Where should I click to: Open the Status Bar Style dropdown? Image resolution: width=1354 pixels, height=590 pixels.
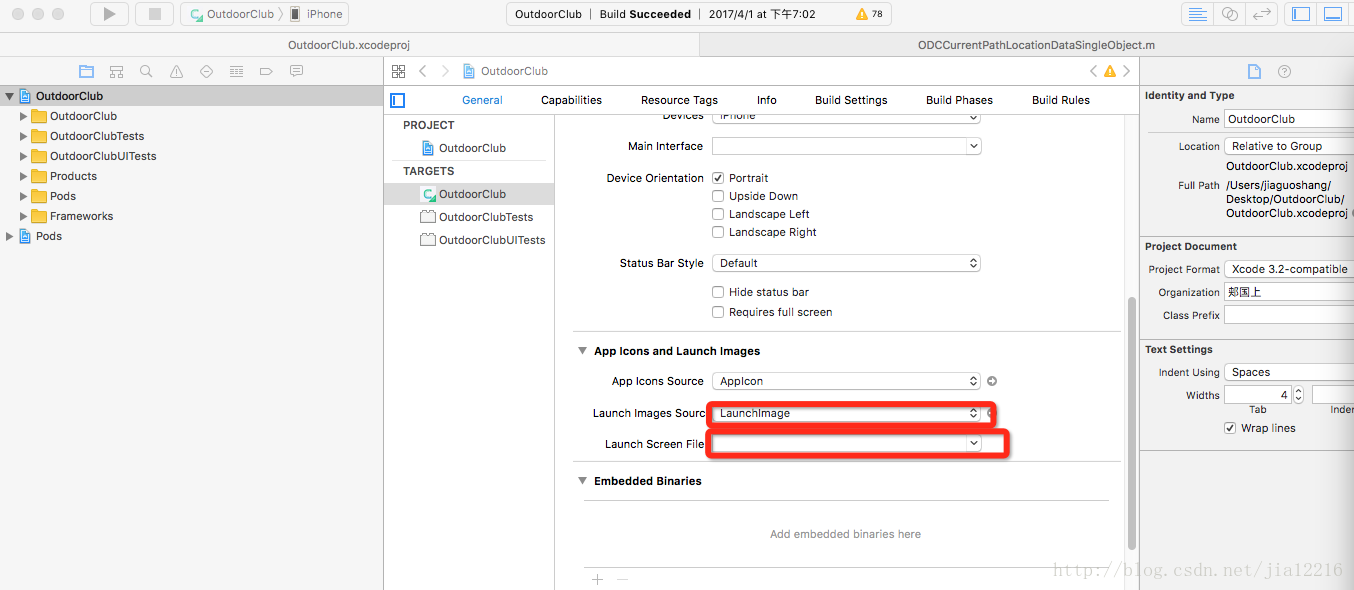846,263
